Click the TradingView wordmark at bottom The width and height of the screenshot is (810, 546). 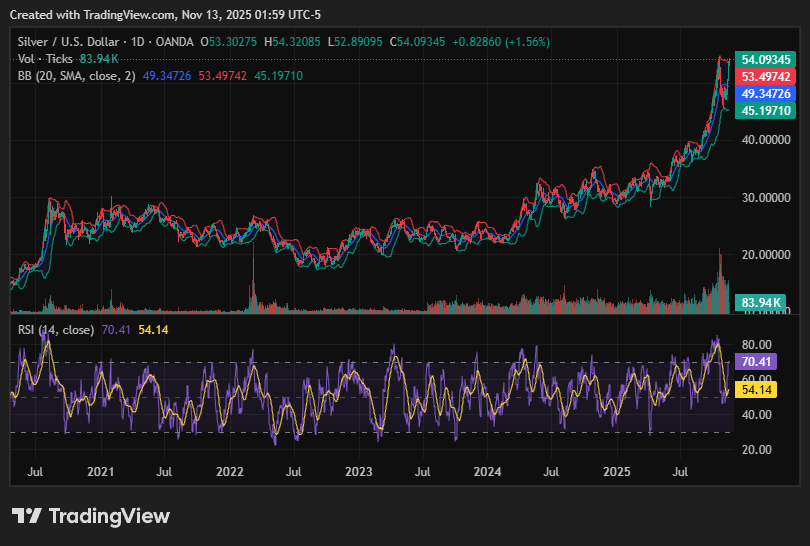[x=109, y=516]
